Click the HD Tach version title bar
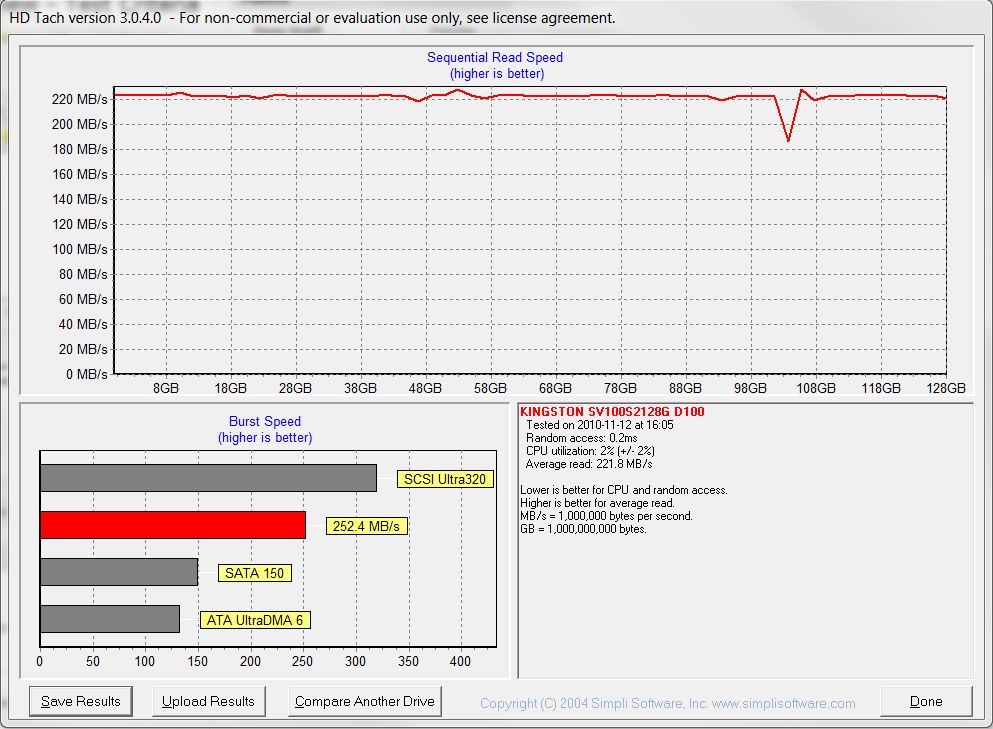This screenshot has width=993, height=729. point(312,17)
